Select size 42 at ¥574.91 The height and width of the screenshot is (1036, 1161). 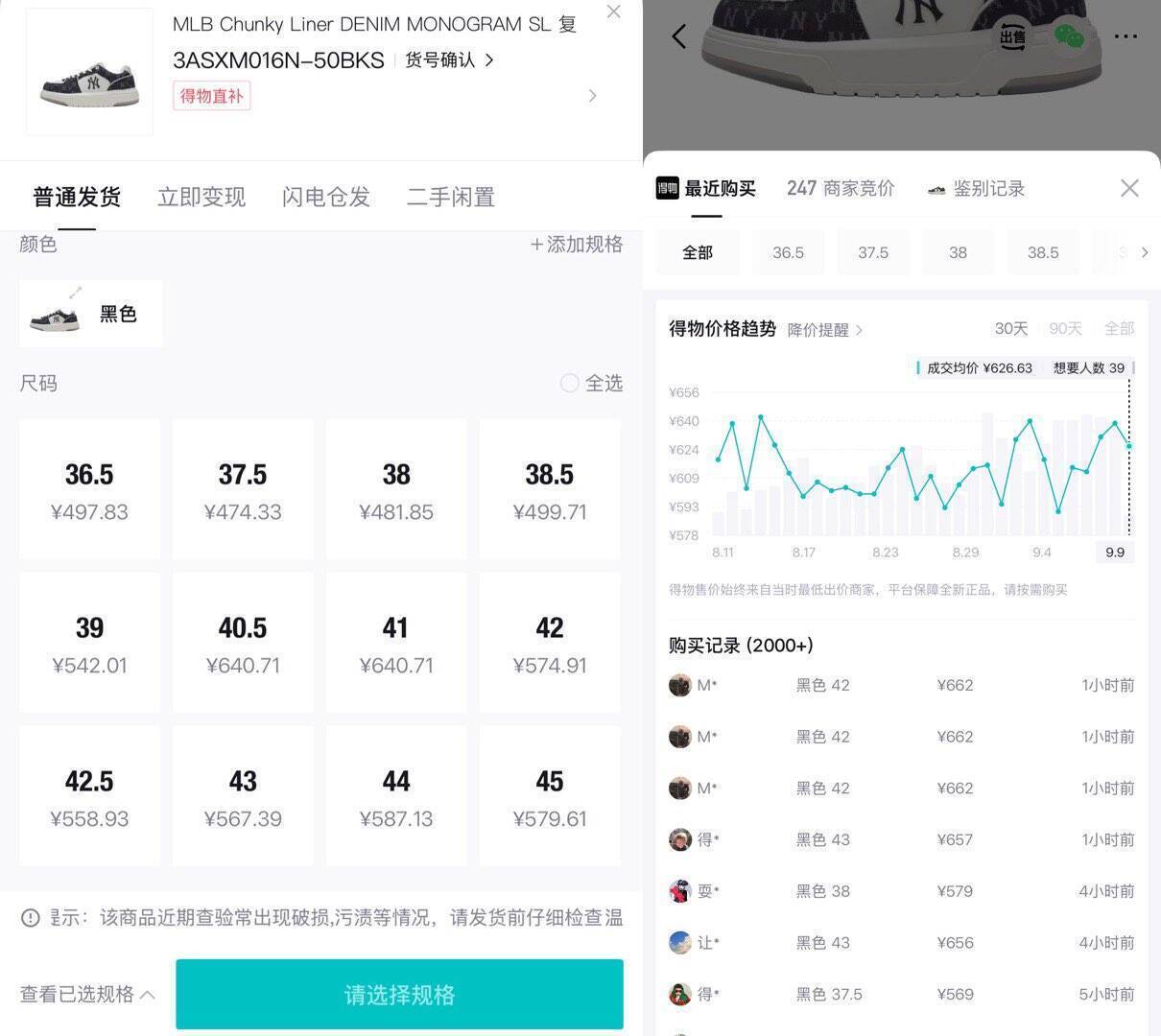[550, 643]
